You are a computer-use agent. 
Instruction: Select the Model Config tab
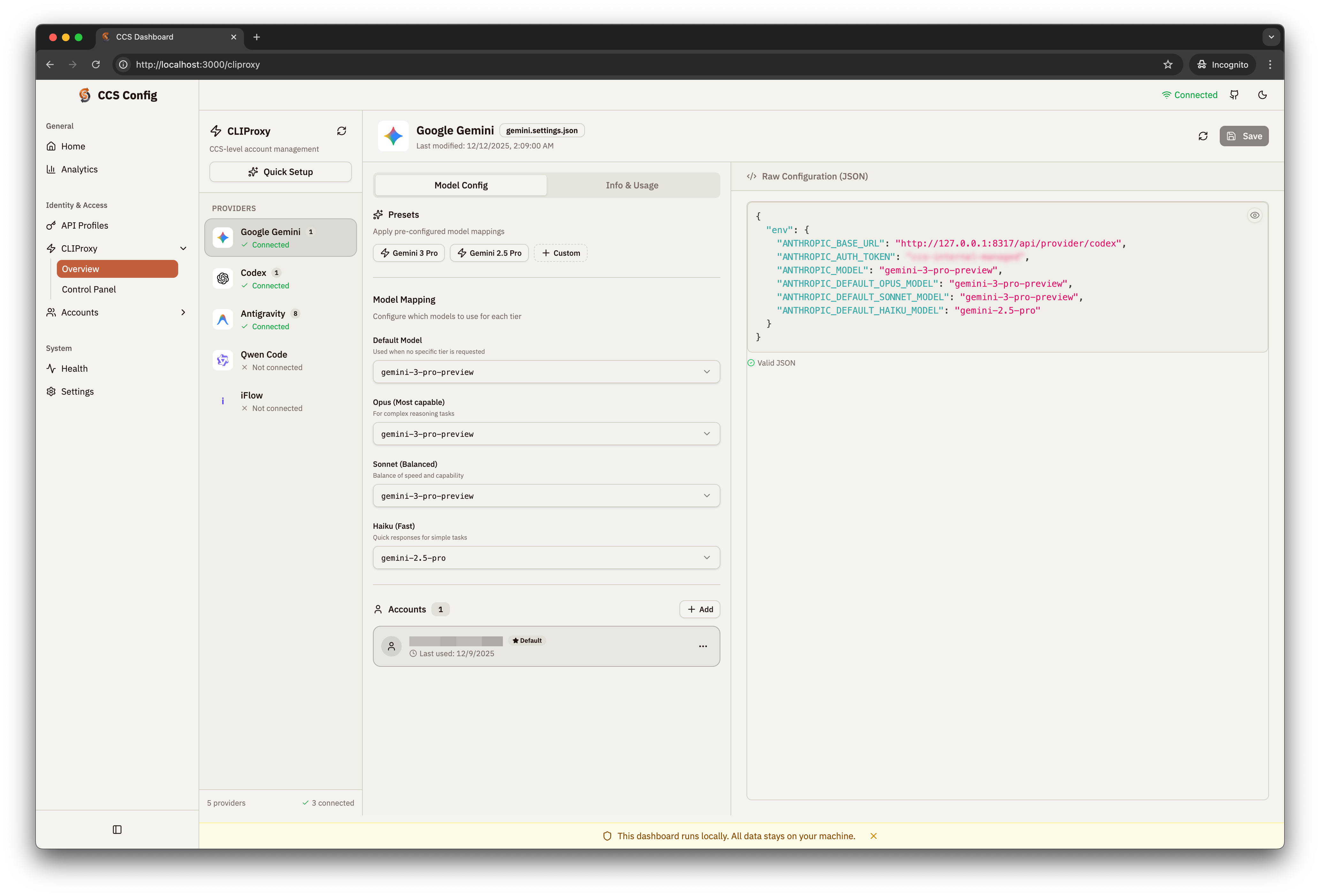click(x=460, y=185)
